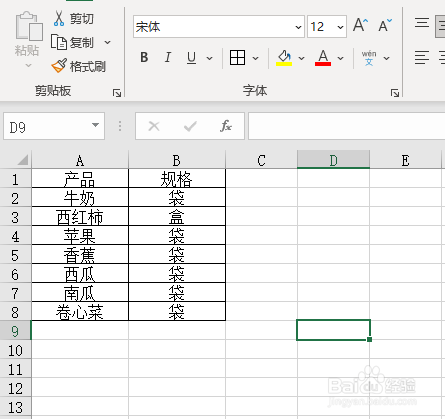This screenshot has height=419, width=445.
Task: Select column C header
Action: pyautogui.click(x=261, y=160)
